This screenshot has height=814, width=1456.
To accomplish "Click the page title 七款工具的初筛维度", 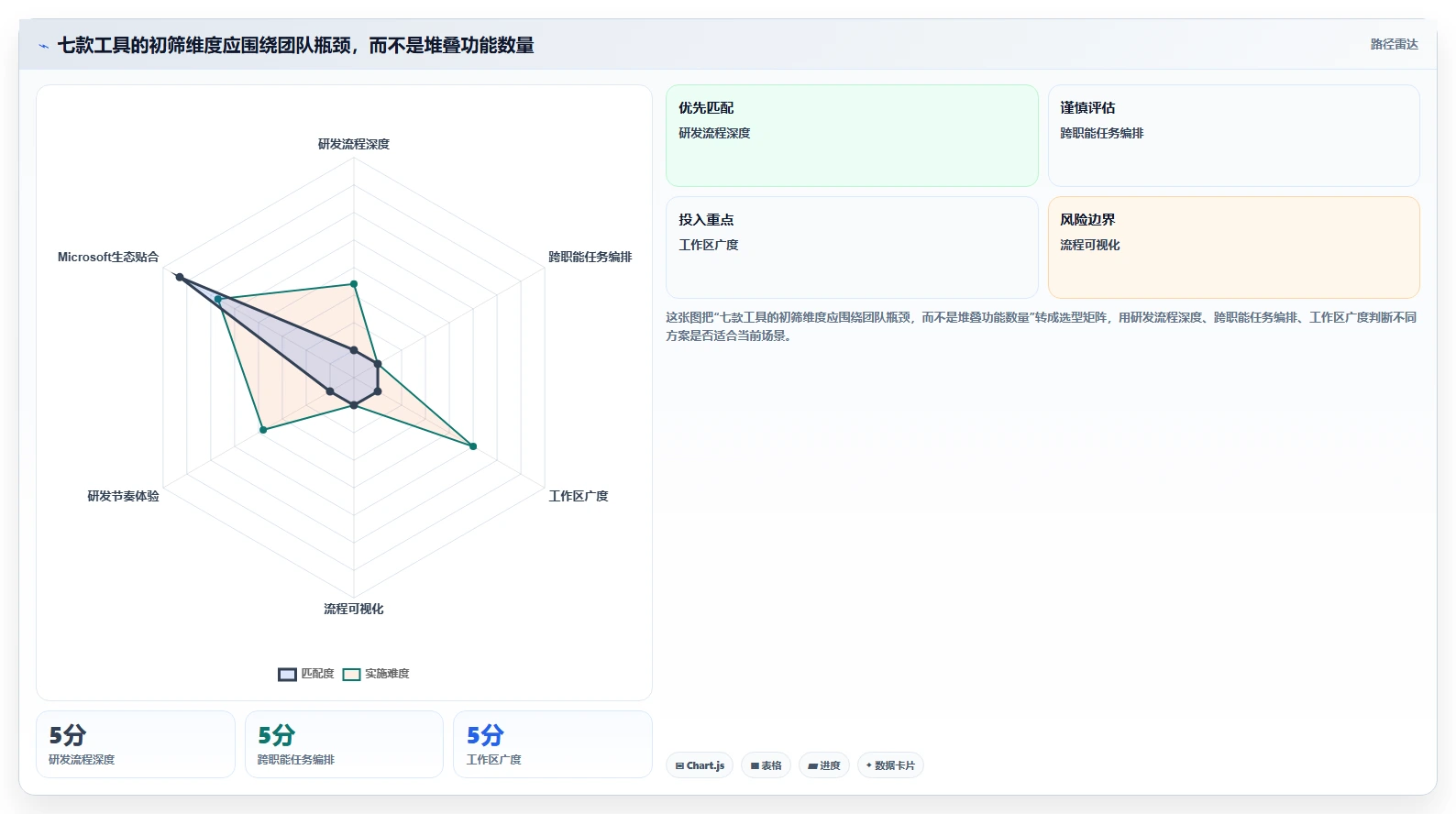I will coord(295,45).
